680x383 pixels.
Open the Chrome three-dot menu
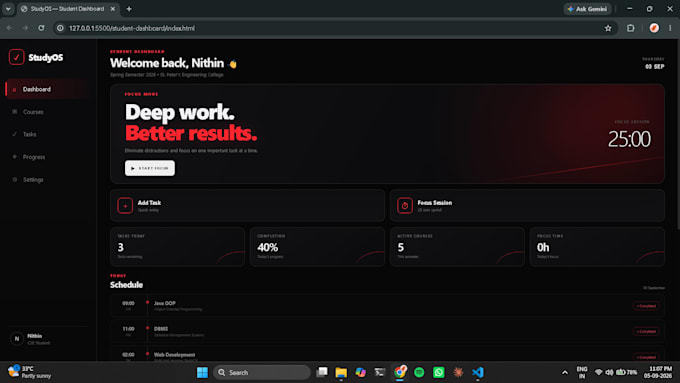point(670,28)
